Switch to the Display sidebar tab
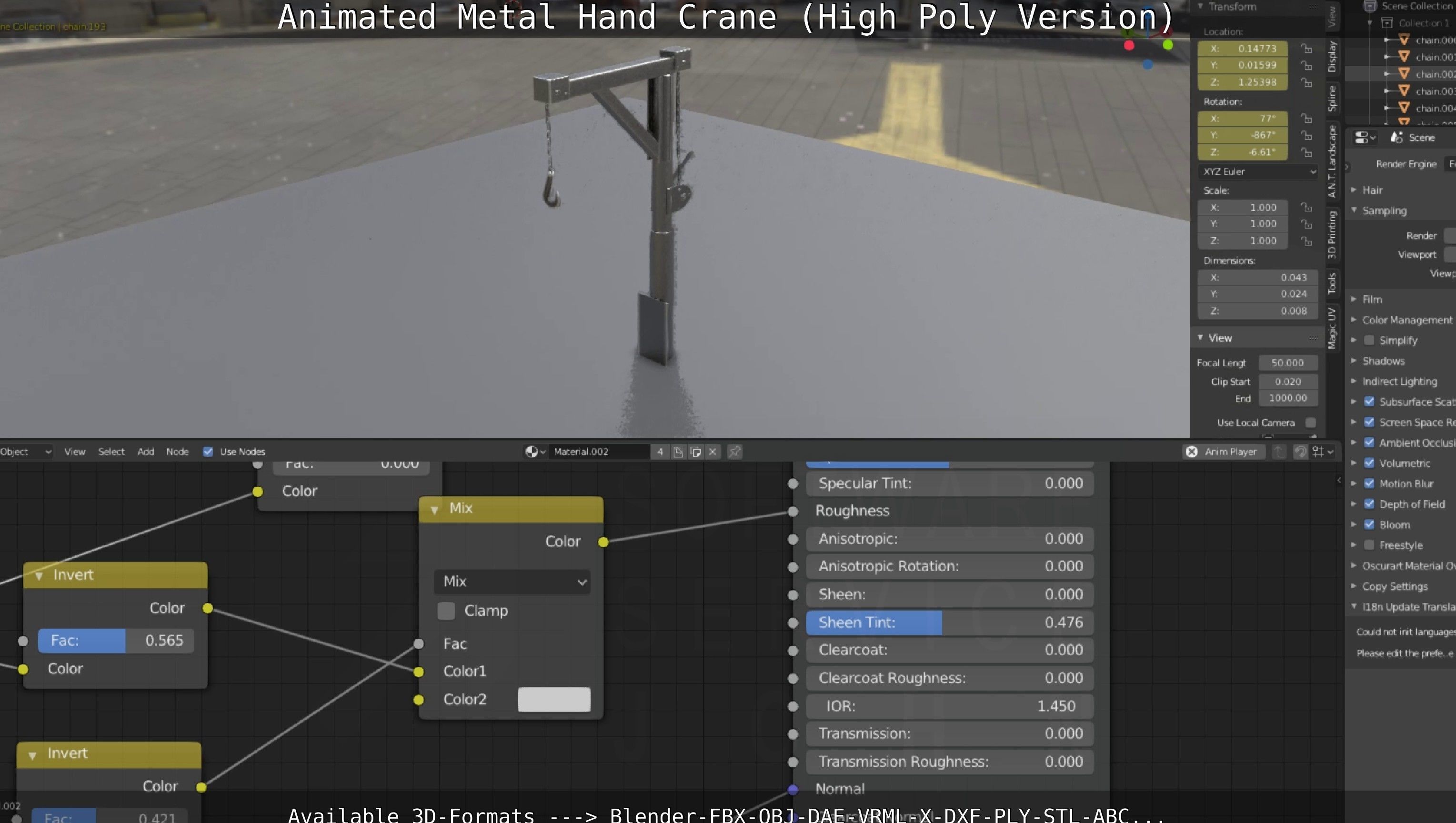Viewport: 1456px width, 823px height. [1332, 57]
